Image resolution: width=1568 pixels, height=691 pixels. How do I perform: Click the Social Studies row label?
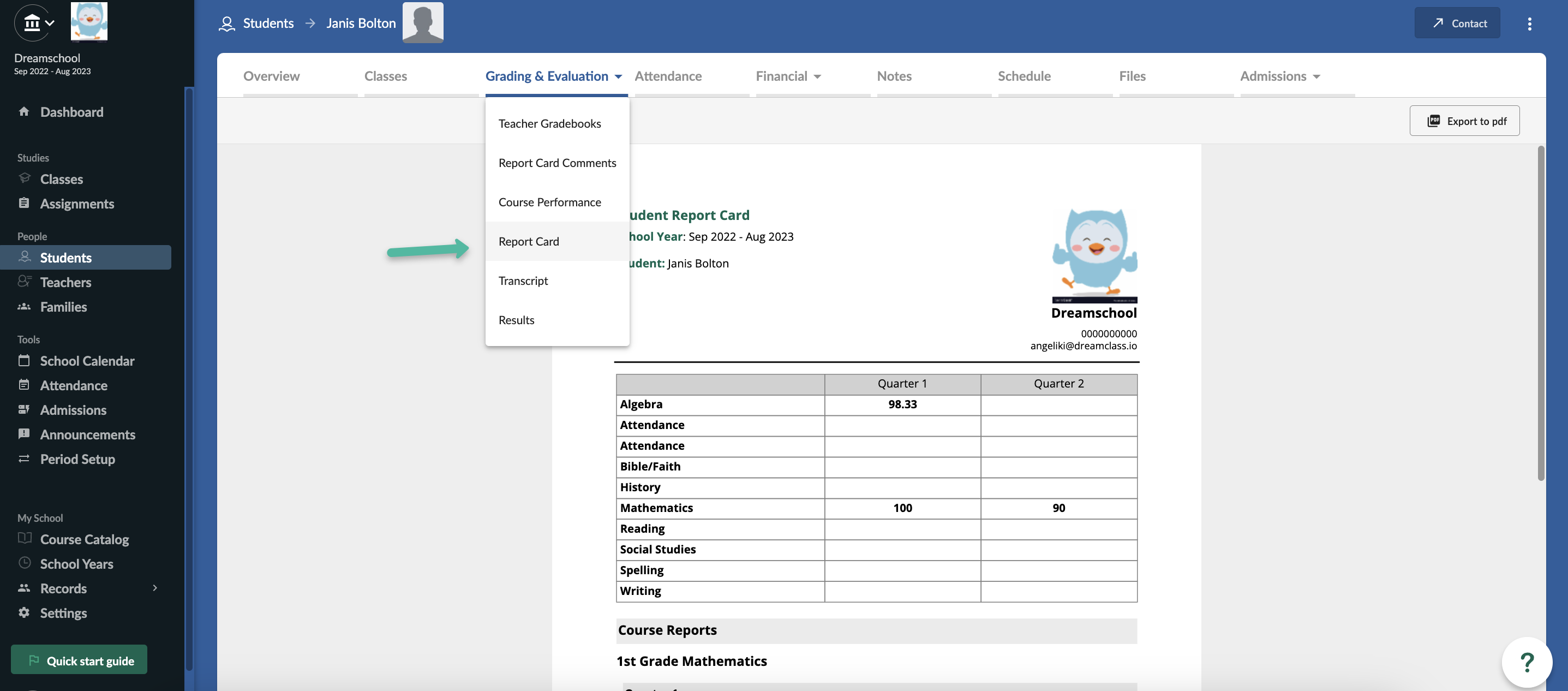coord(657,549)
